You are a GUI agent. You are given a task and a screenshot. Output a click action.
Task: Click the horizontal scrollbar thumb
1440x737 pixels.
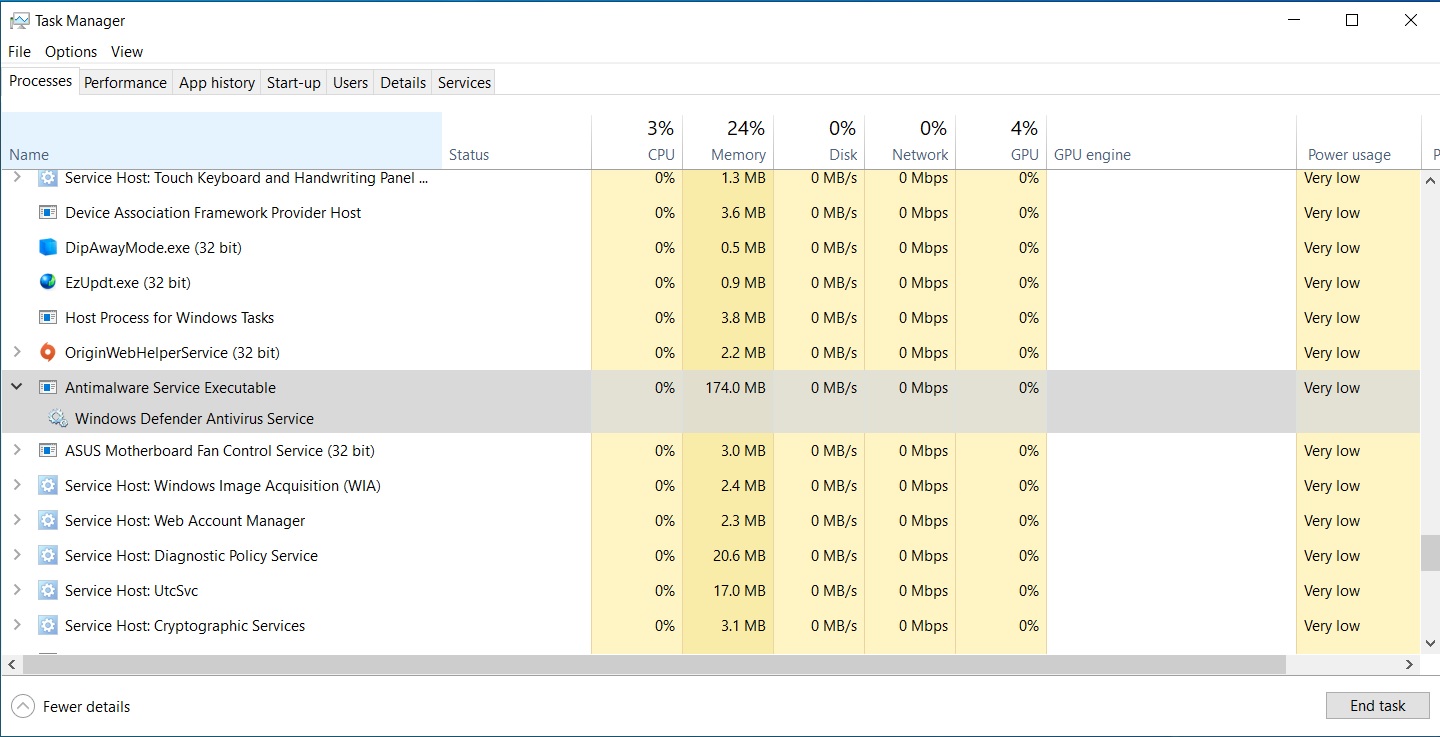pyautogui.click(x=652, y=665)
